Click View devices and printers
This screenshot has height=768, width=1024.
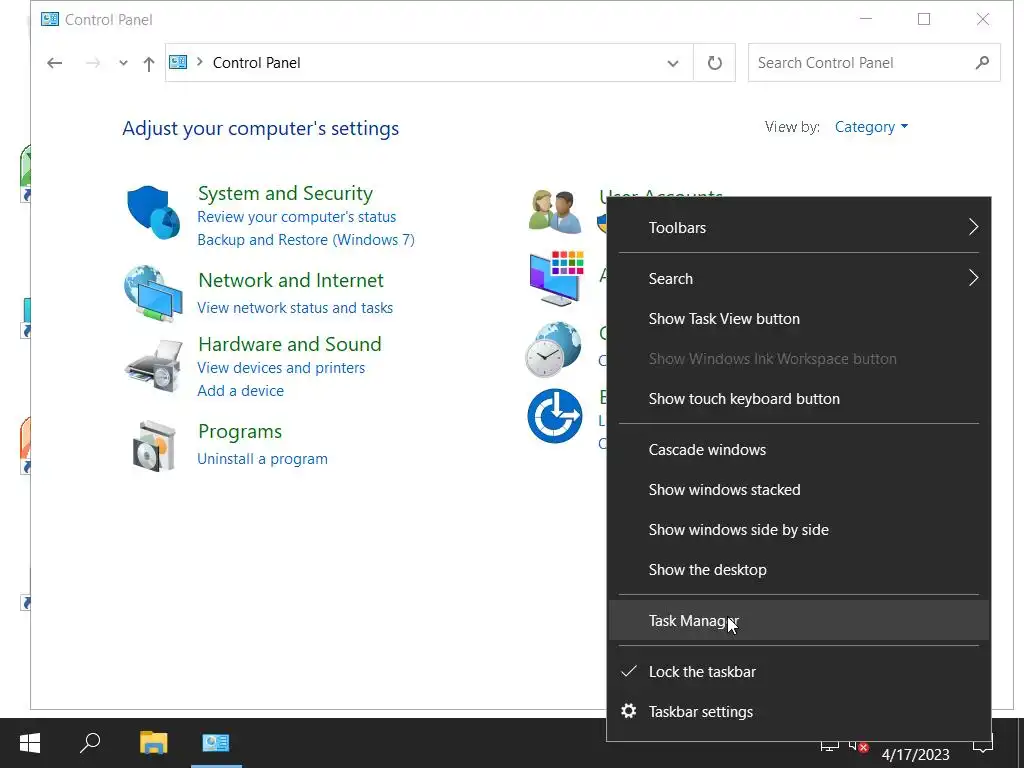pos(281,368)
